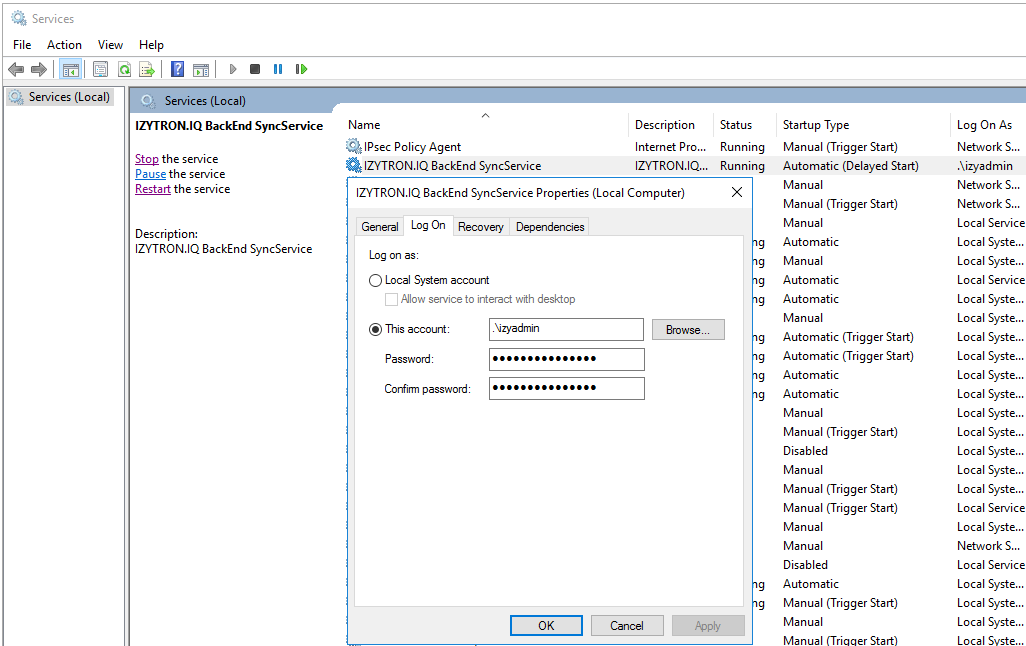Toggle the Show/Hide Console Tree icon
The height and width of the screenshot is (646, 1026).
point(70,69)
